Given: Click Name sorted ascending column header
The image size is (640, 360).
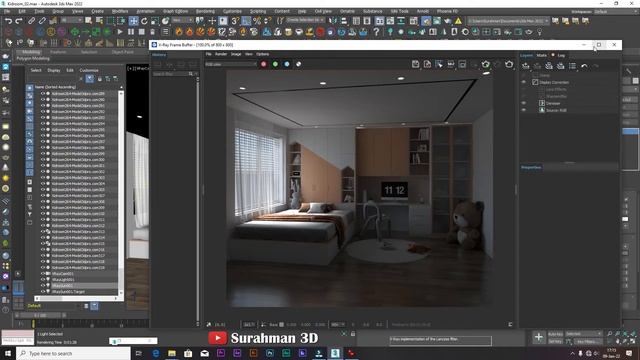Looking at the screenshot, I should coord(55,87).
